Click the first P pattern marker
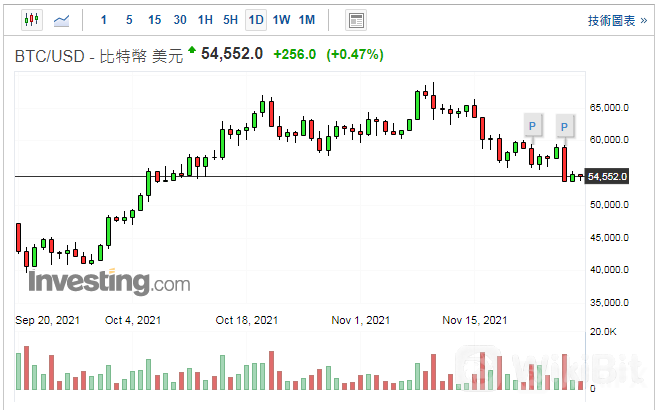658x410 pixels. (x=533, y=125)
